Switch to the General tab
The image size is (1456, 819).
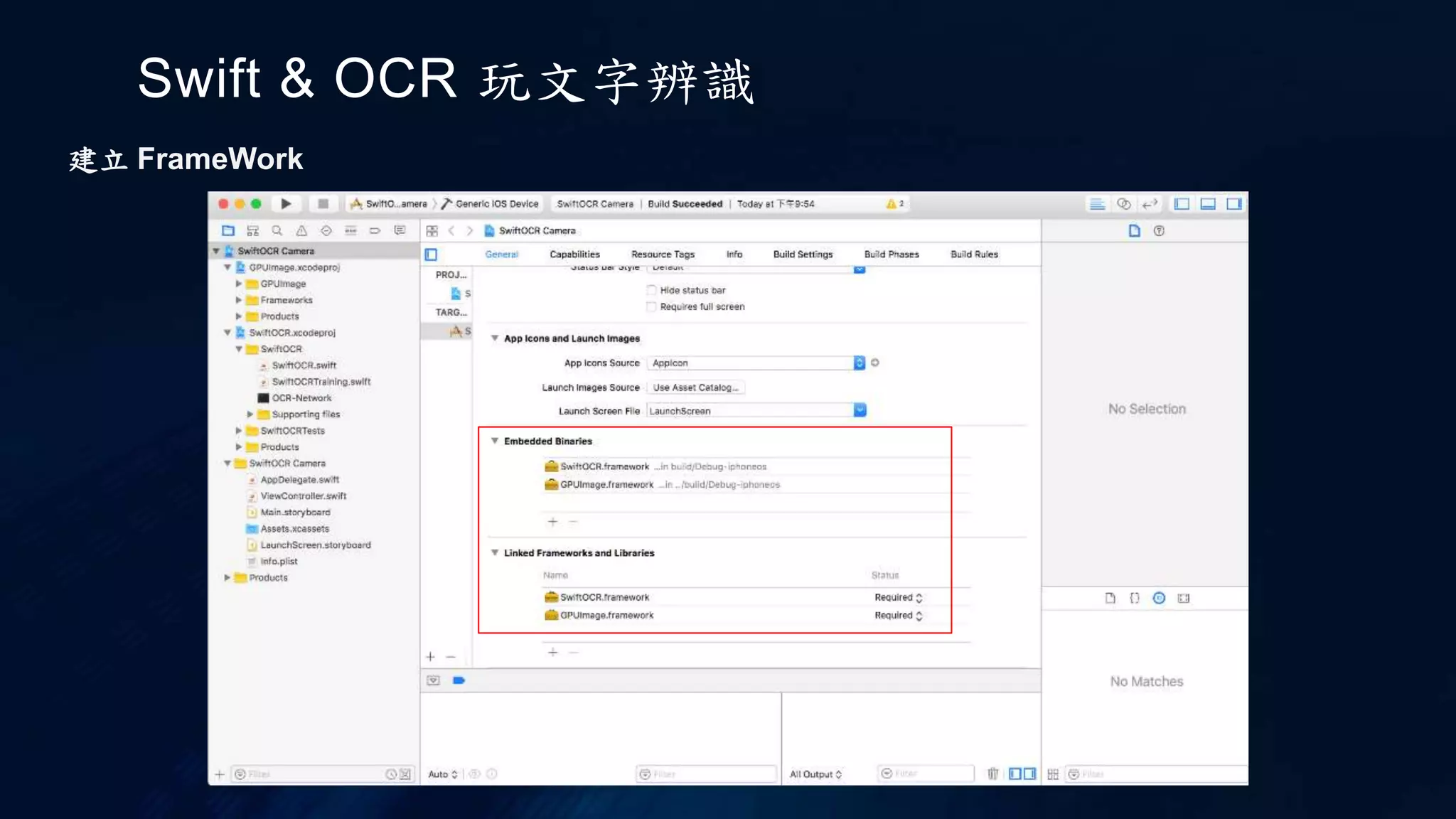point(502,255)
